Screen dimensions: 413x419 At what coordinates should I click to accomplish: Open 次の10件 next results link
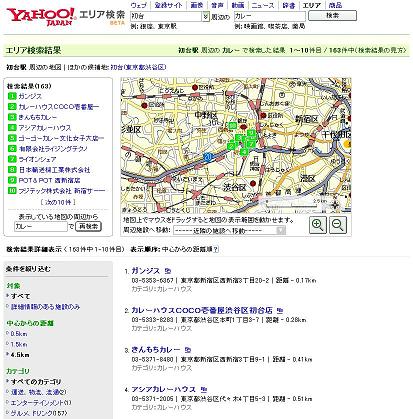58,202
